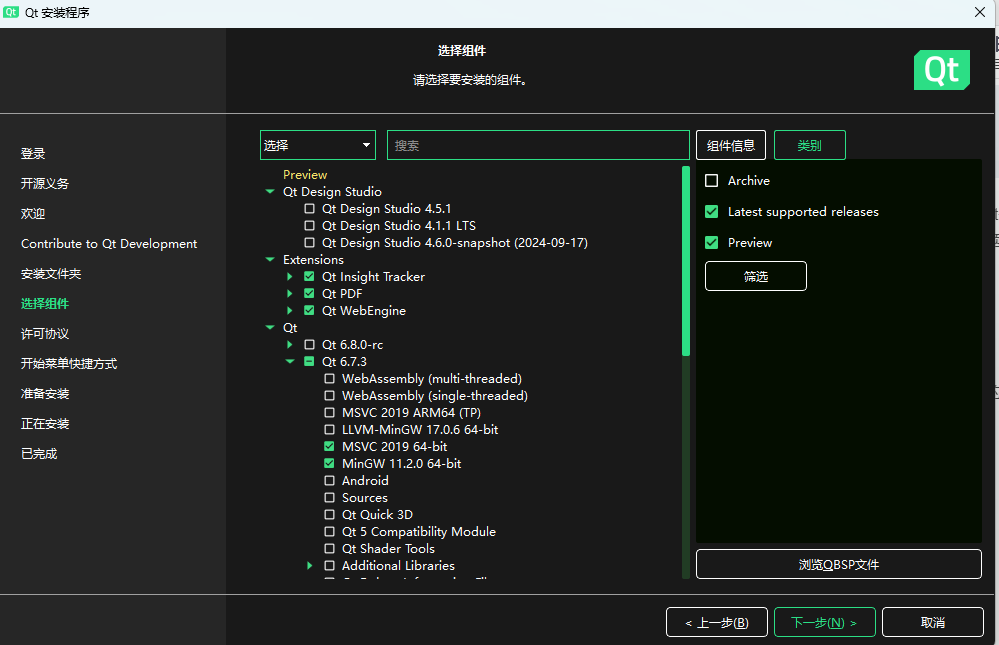The width and height of the screenshot is (999, 645).
Task: Click the Qt logo in the header
Action: 942,70
